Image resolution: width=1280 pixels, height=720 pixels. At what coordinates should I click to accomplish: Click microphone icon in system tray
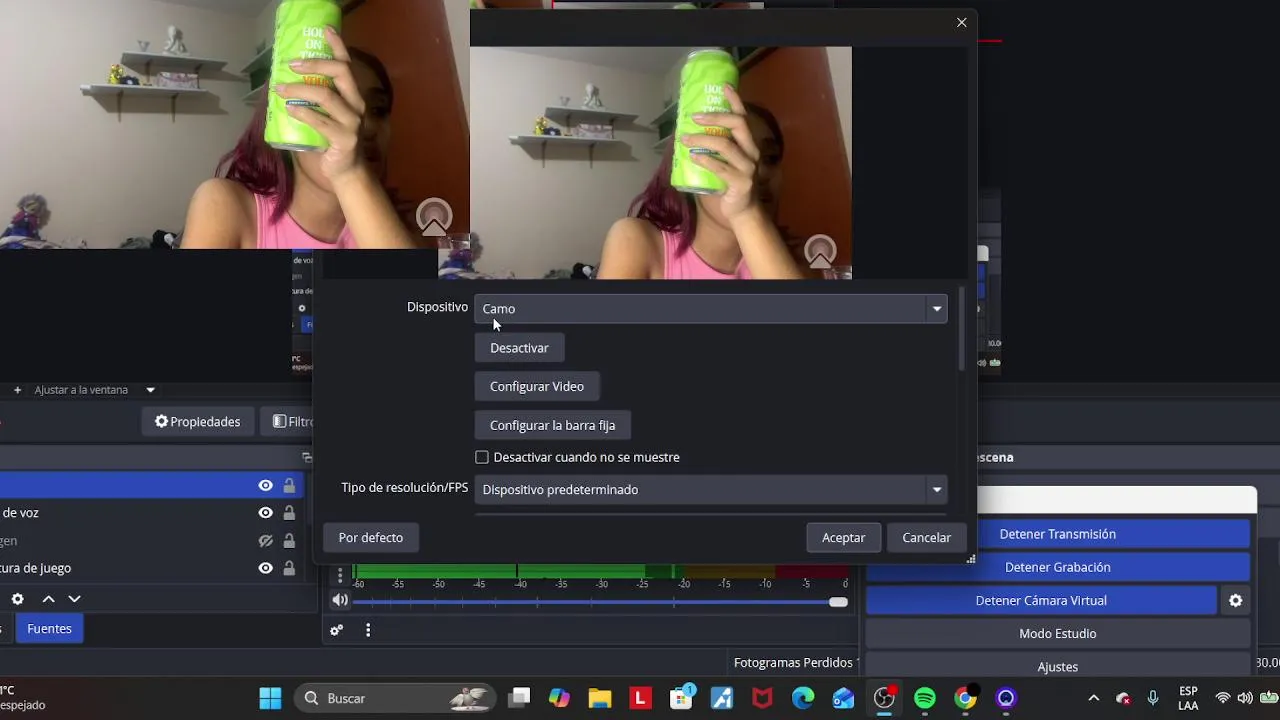pos(1153,698)
